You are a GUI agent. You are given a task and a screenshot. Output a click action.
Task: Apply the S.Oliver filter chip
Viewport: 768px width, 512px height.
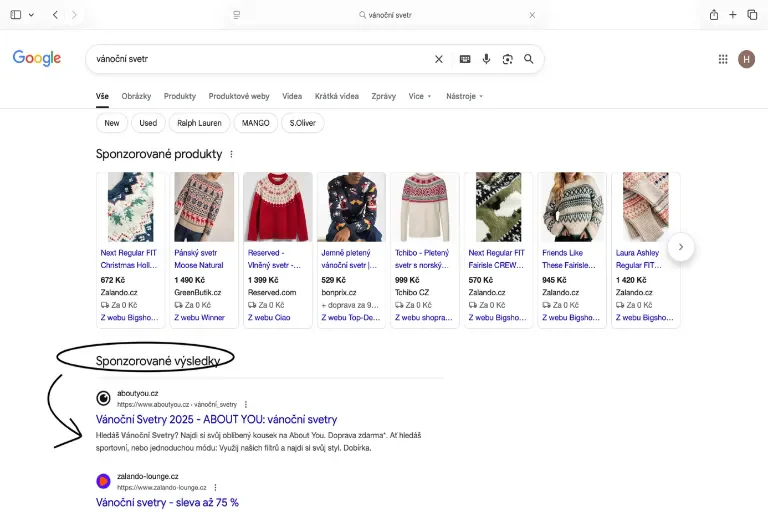[x=303, y=123]
